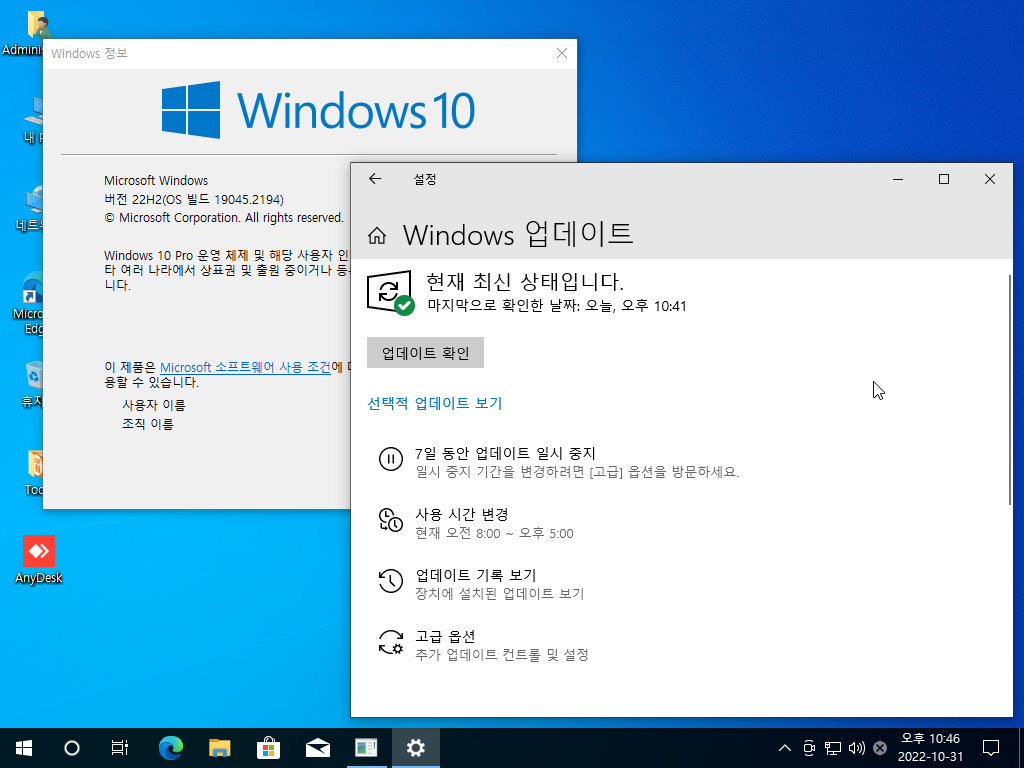This screenshot has width=1024, height=768.
Task: Open Task View on taskbar
Action: pos(120,748)
